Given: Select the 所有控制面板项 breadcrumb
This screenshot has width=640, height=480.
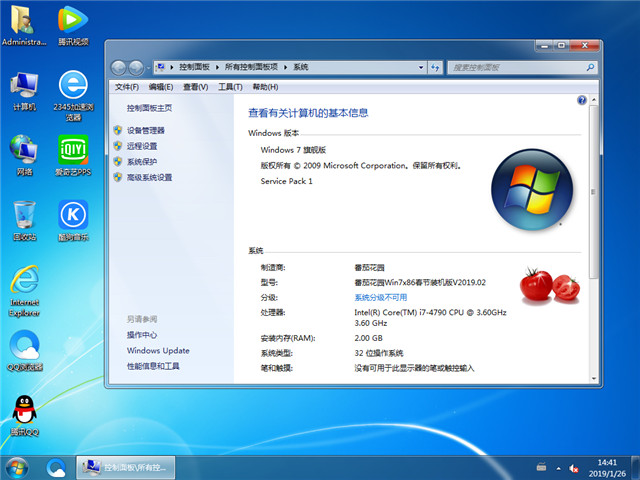Looking at the screenshot, I should tap(251, 67).
